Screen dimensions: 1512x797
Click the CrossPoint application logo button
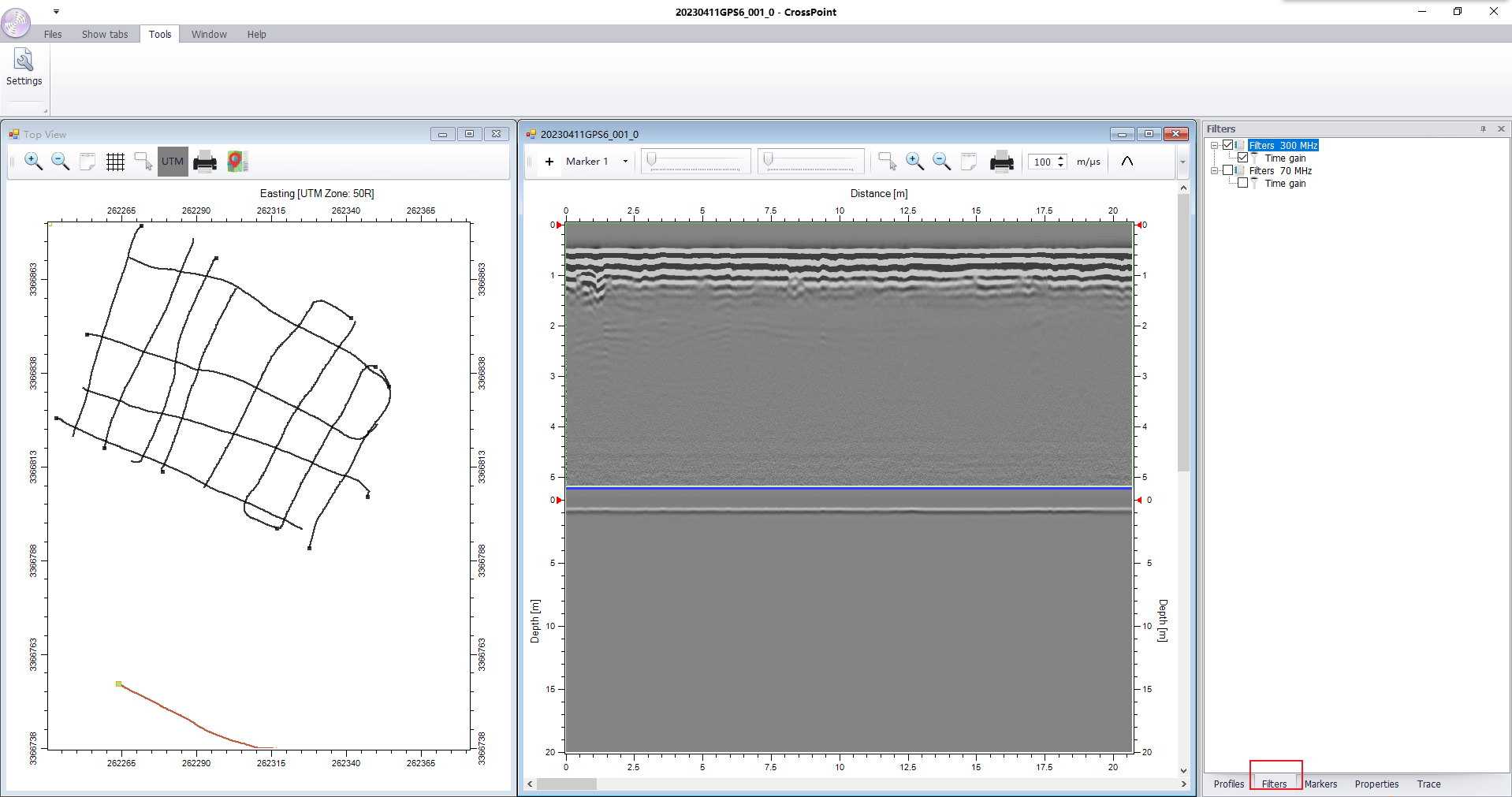(15, 21)
